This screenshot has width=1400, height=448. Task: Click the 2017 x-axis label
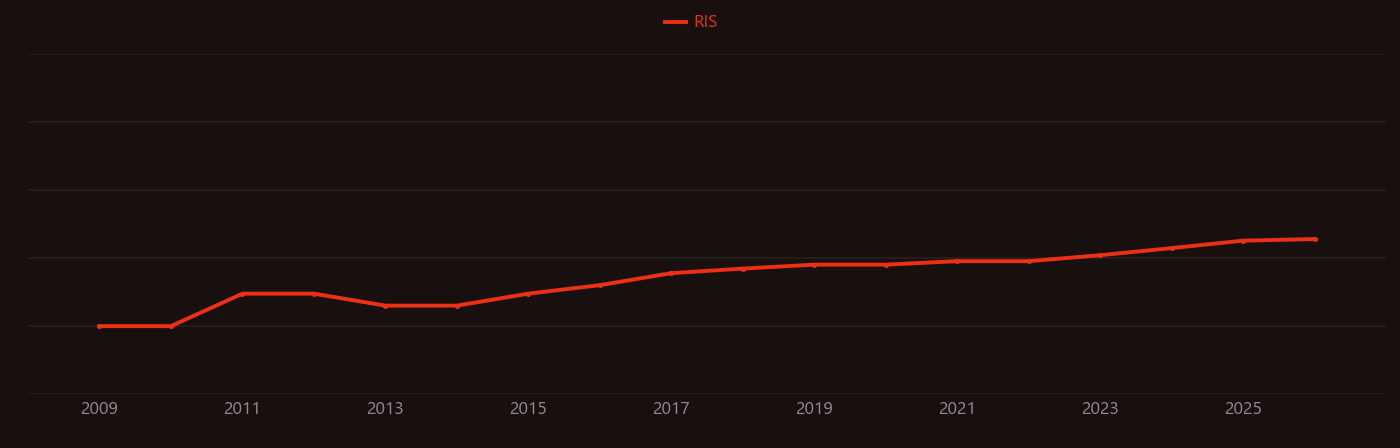point(671,409)
